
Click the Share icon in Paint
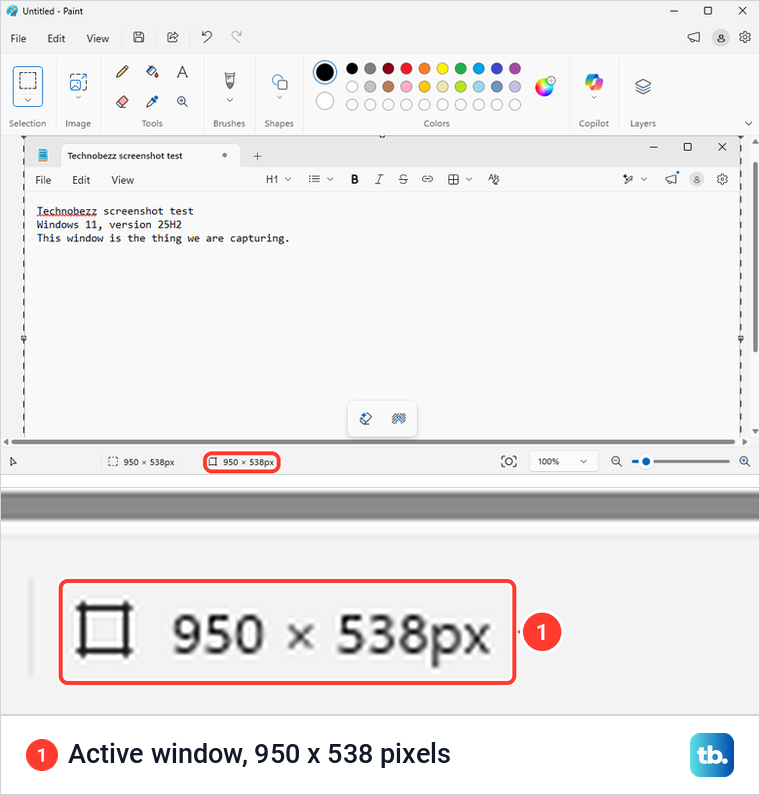[172, 37]
